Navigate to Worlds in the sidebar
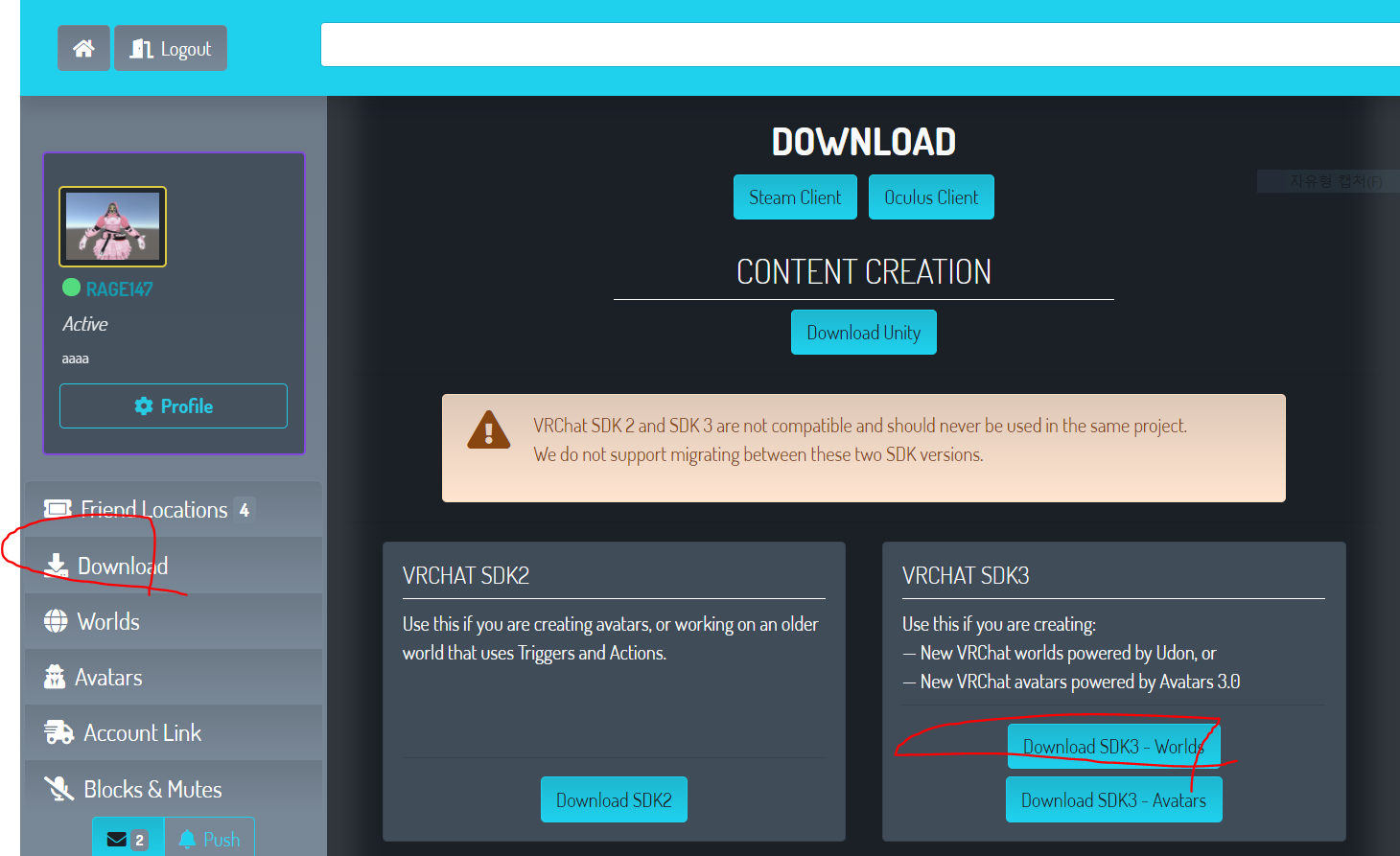 point(174,621)
